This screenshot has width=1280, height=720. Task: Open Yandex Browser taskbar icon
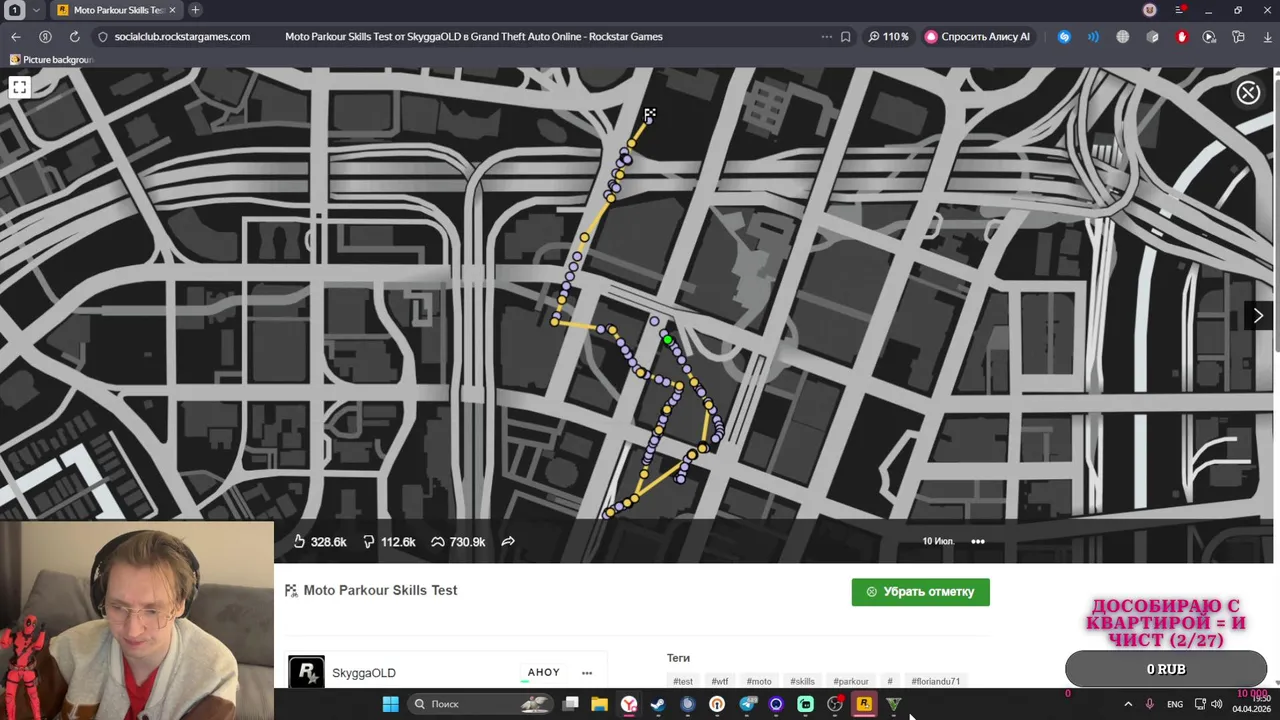tap(629, 704)
